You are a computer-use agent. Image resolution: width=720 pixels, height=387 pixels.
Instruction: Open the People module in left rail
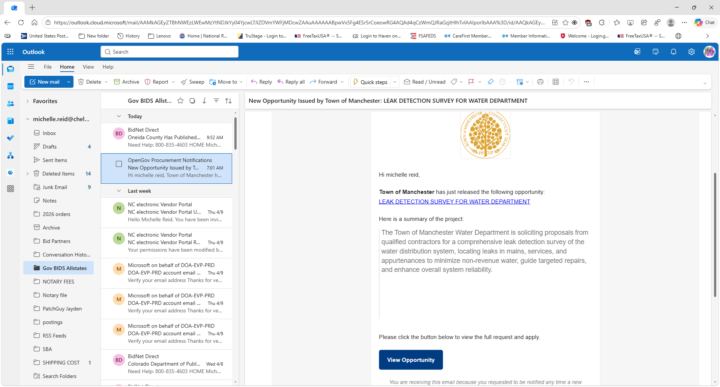click(10, 104)
